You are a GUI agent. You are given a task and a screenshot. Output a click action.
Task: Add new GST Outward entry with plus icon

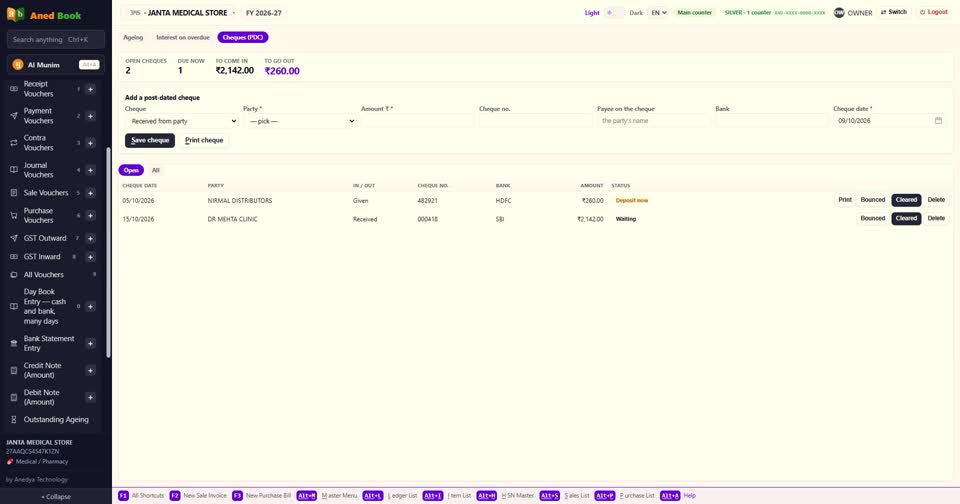[x=90, y=238]
